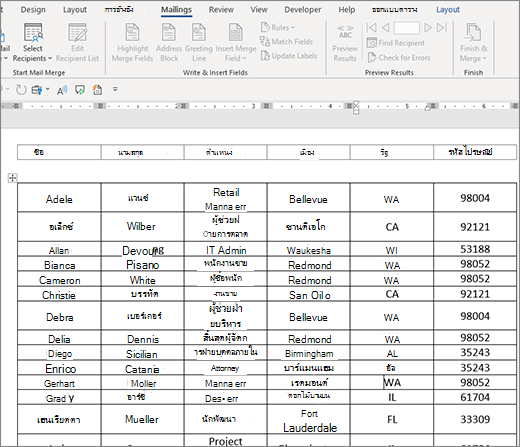Switch to the Review tab
Viewport: 520px width, 447px height.
pyautogui.click(x=221, y=10)
